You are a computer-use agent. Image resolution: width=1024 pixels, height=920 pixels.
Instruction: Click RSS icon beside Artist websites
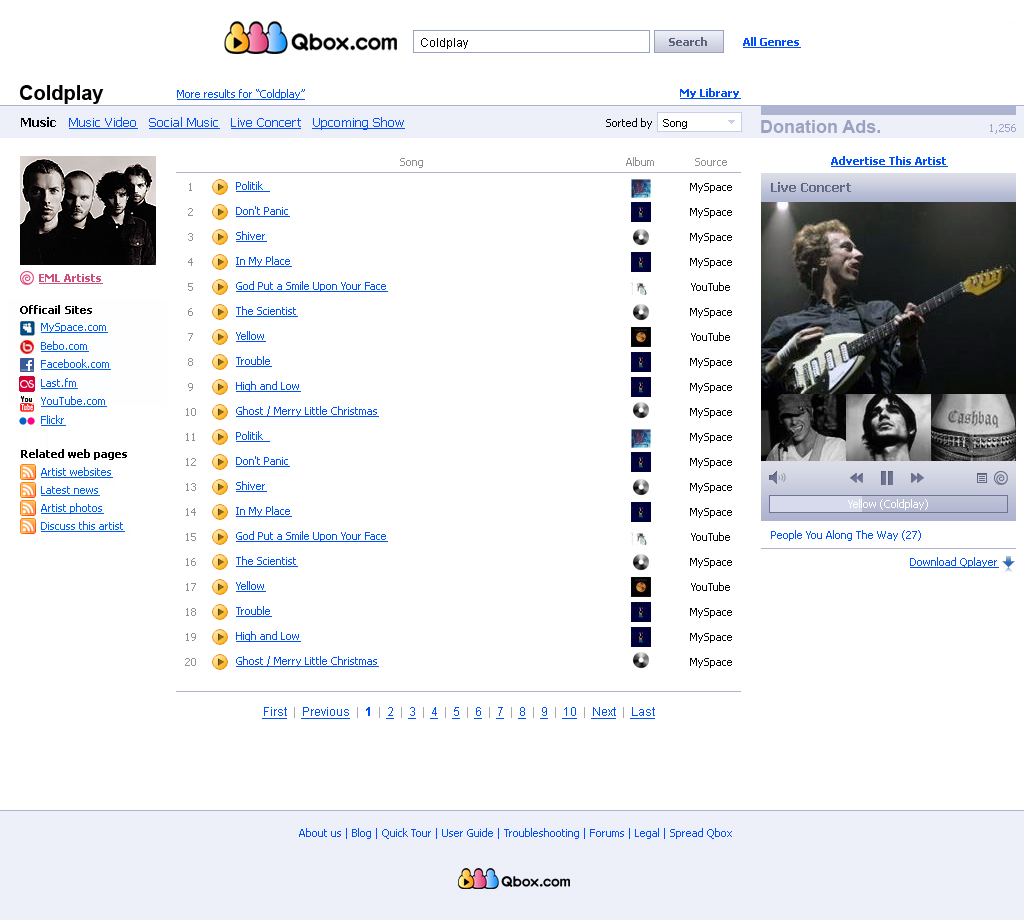pyautogui.click(x=27, y=471)
